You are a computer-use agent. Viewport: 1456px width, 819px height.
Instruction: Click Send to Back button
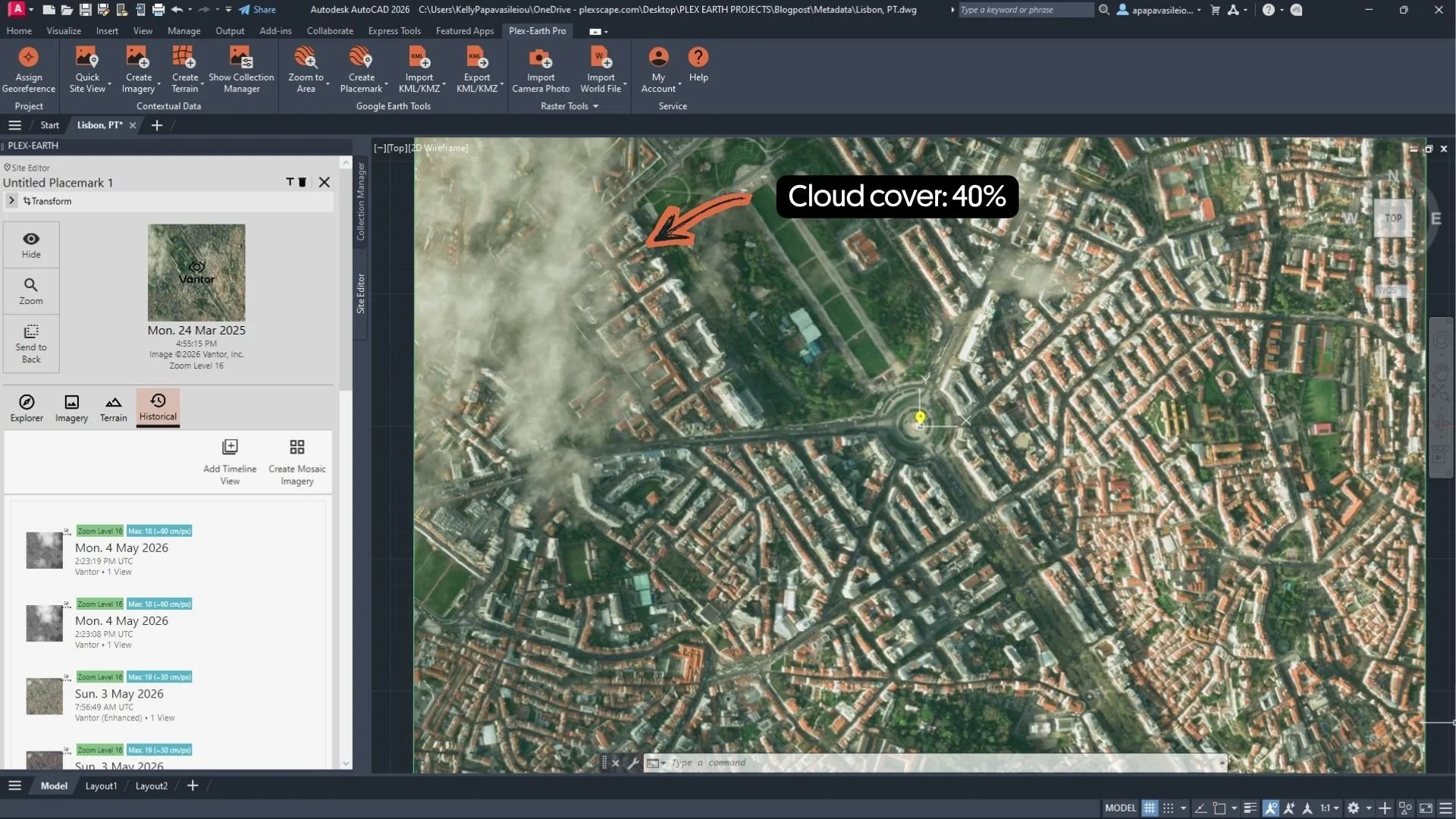pos(31,344)
